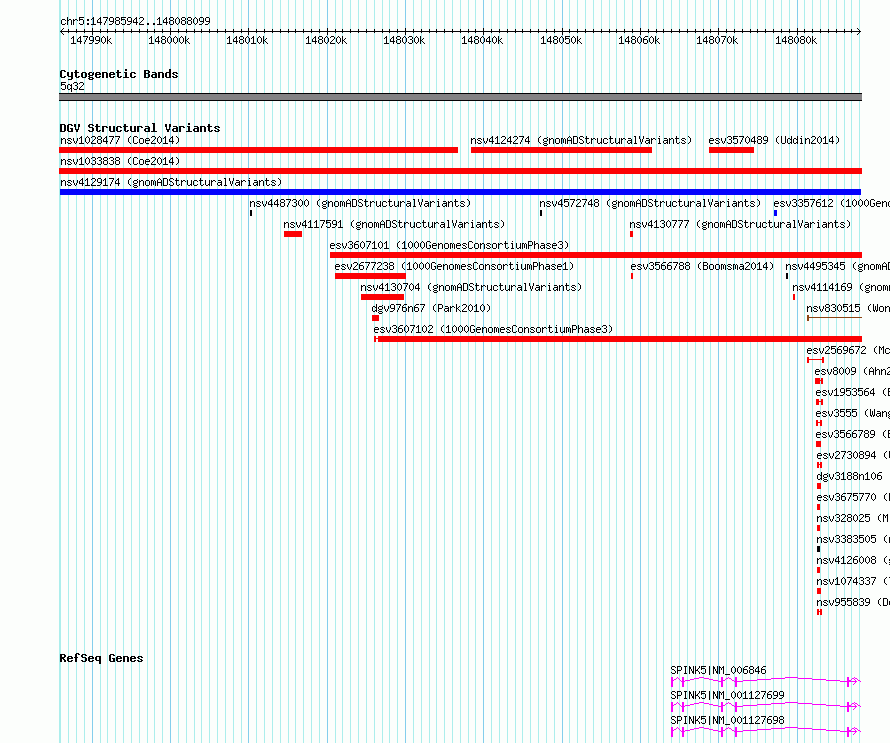Select the SPINK5|NM_001127699 transcript label

727,695
